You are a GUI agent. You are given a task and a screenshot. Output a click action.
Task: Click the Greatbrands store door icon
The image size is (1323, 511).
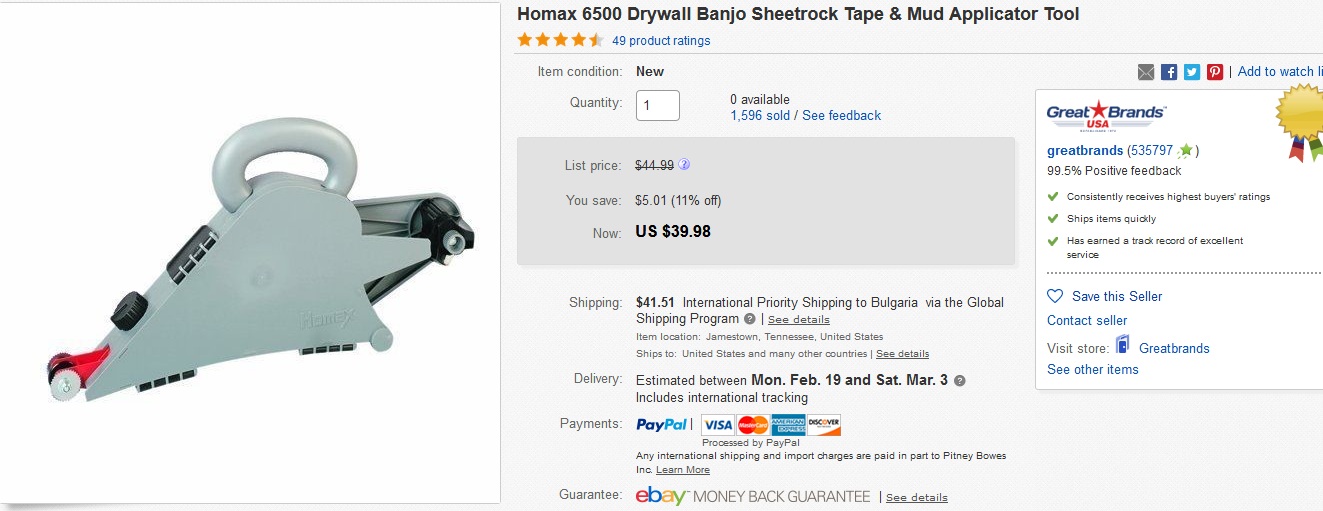point(1123,347)
